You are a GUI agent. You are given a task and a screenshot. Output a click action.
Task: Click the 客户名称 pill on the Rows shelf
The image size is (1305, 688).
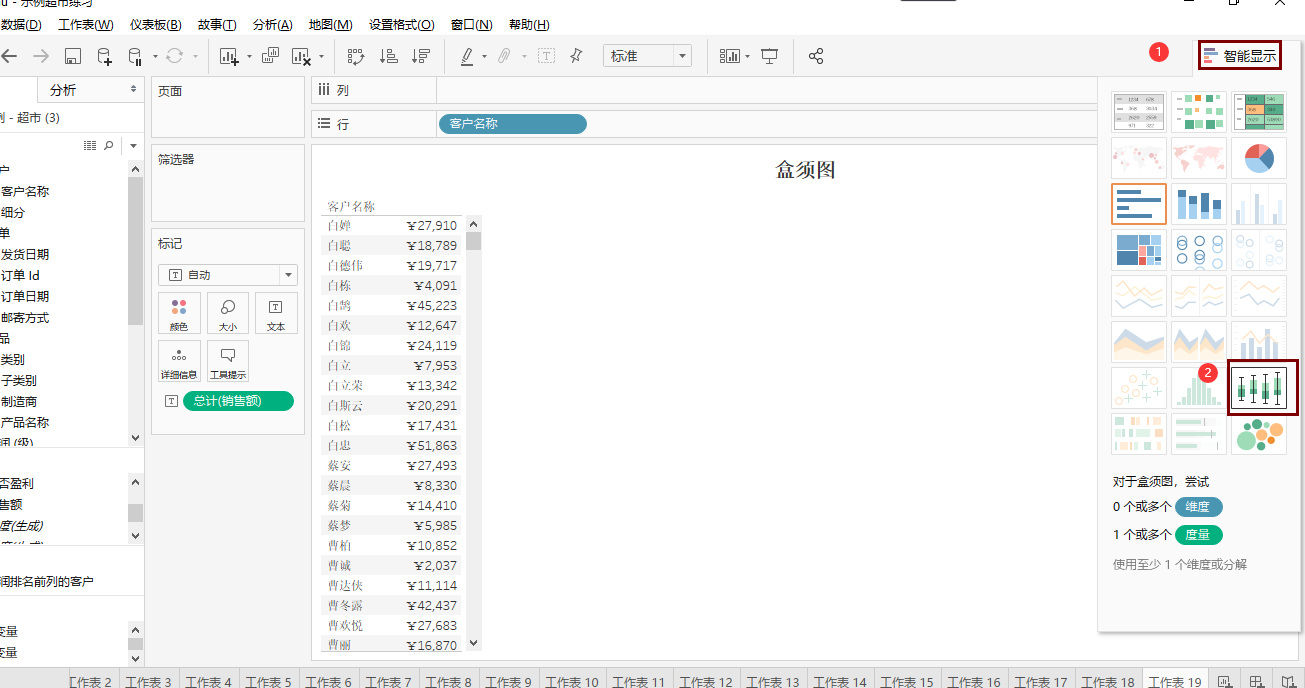pyautogui.click(x=512, y=124)
